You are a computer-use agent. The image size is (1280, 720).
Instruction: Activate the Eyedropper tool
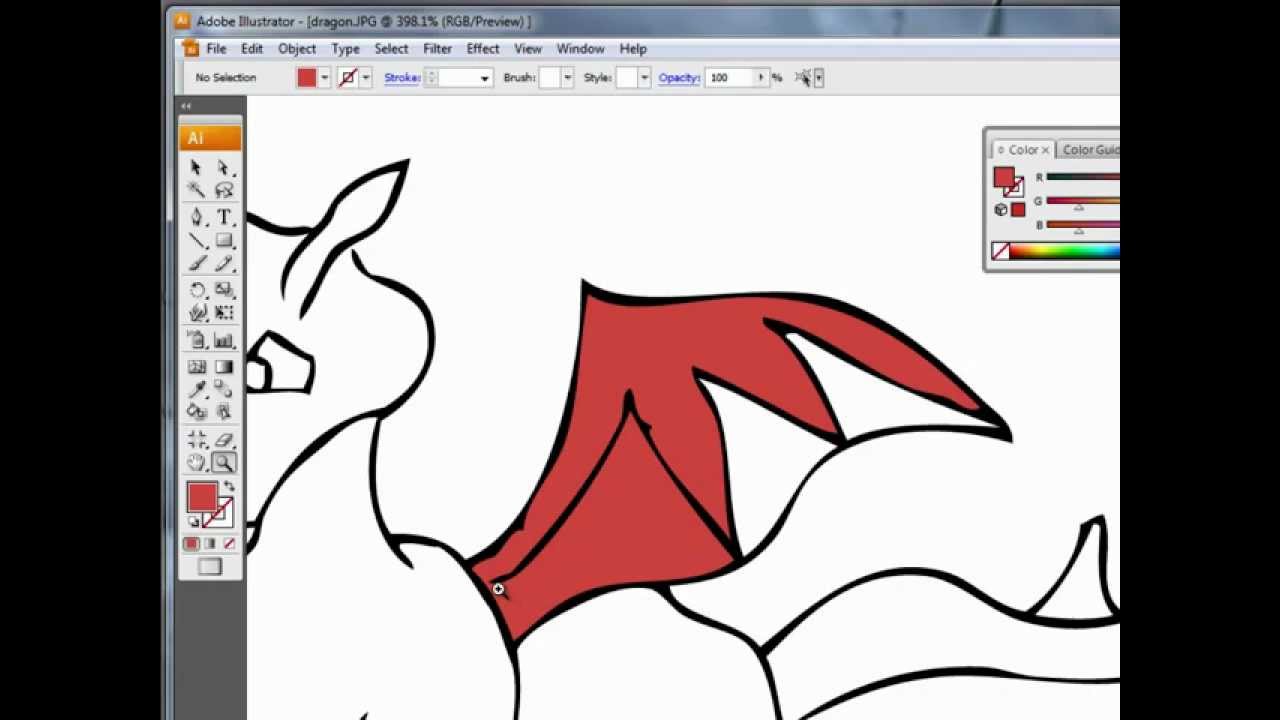pos(196,389)
